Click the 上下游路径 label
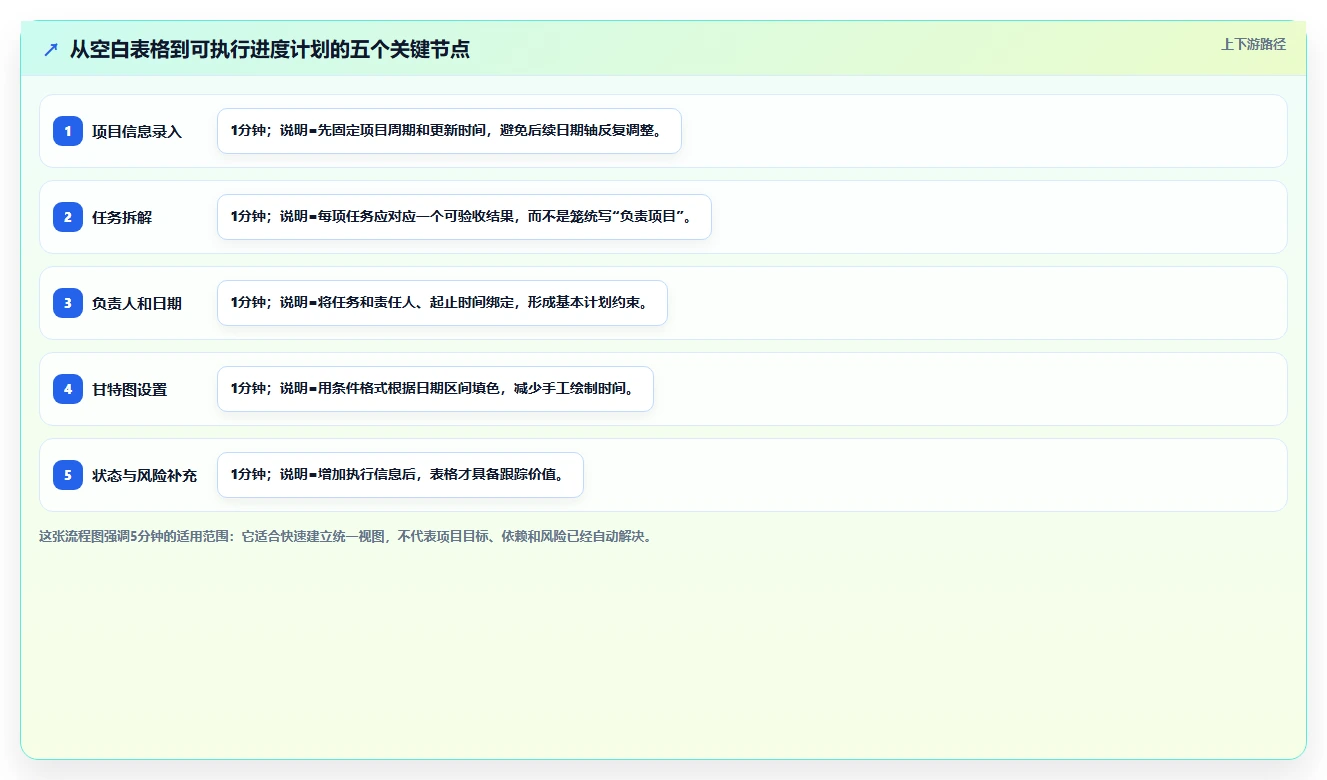This screenshot has width=1327, height=780. (1253, 44)
